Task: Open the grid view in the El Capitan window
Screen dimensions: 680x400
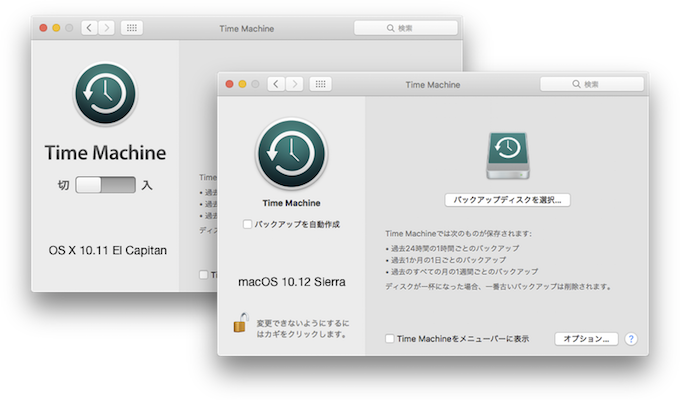Action: [x=133, y=28]
